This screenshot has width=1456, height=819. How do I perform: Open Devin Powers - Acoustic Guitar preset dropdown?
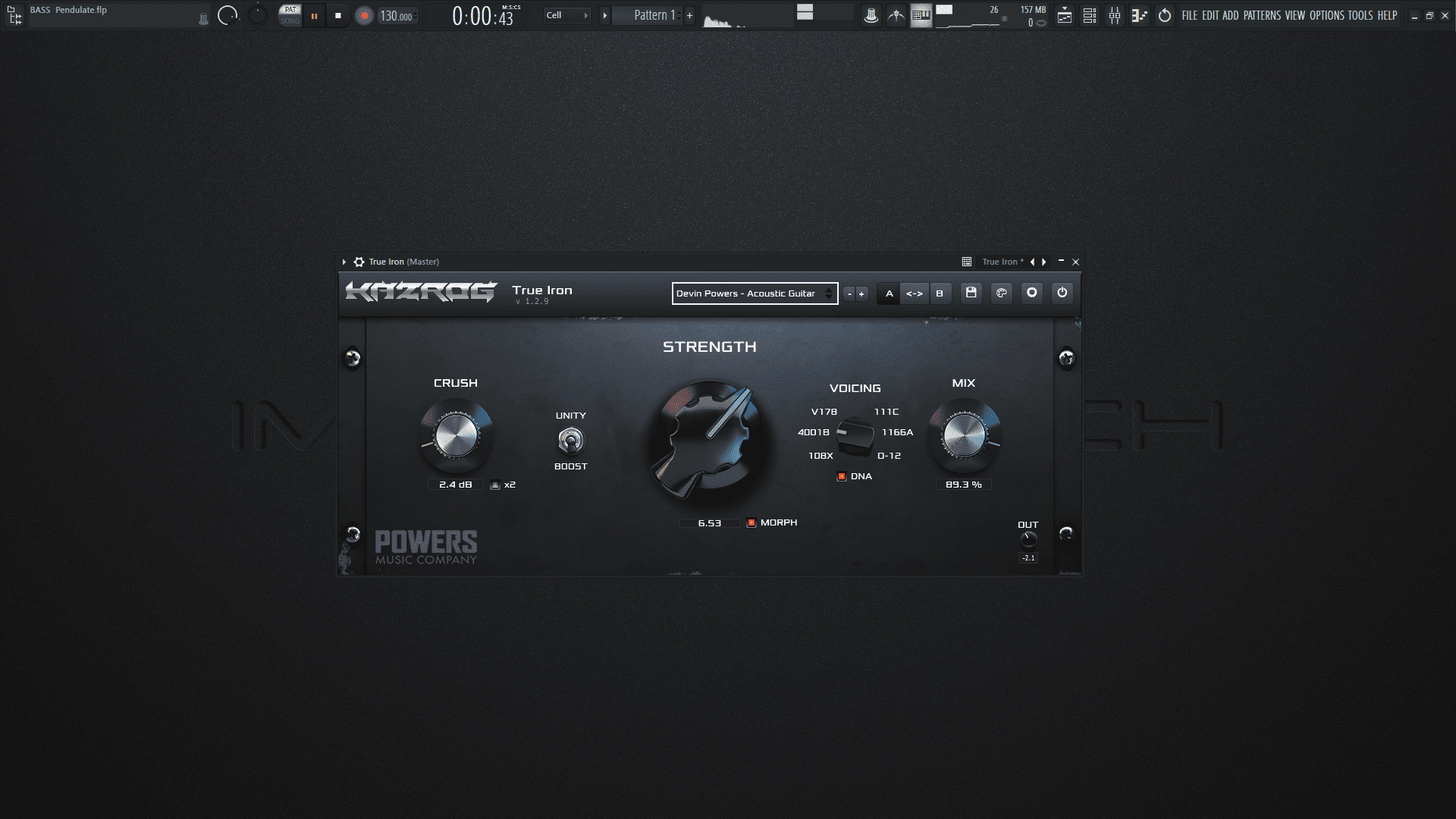click(x=755, y=293)
